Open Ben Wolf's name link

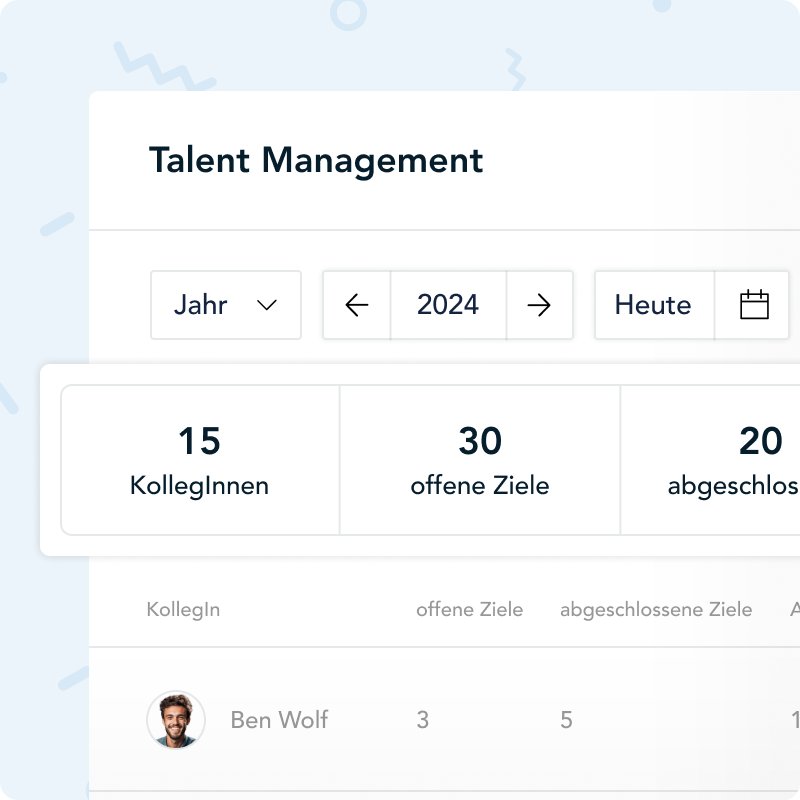tap(279, 720)
